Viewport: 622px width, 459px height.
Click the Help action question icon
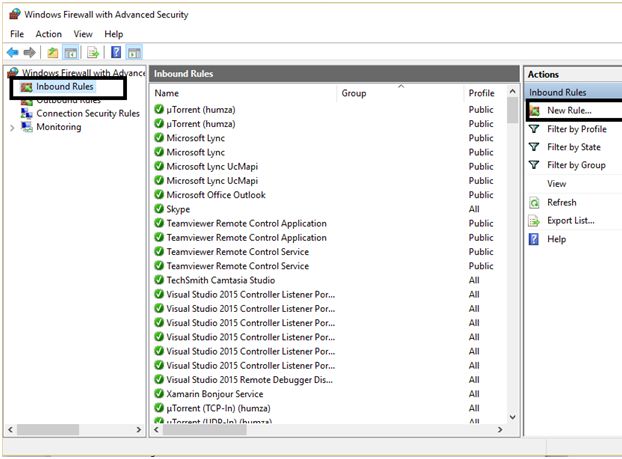534,239
